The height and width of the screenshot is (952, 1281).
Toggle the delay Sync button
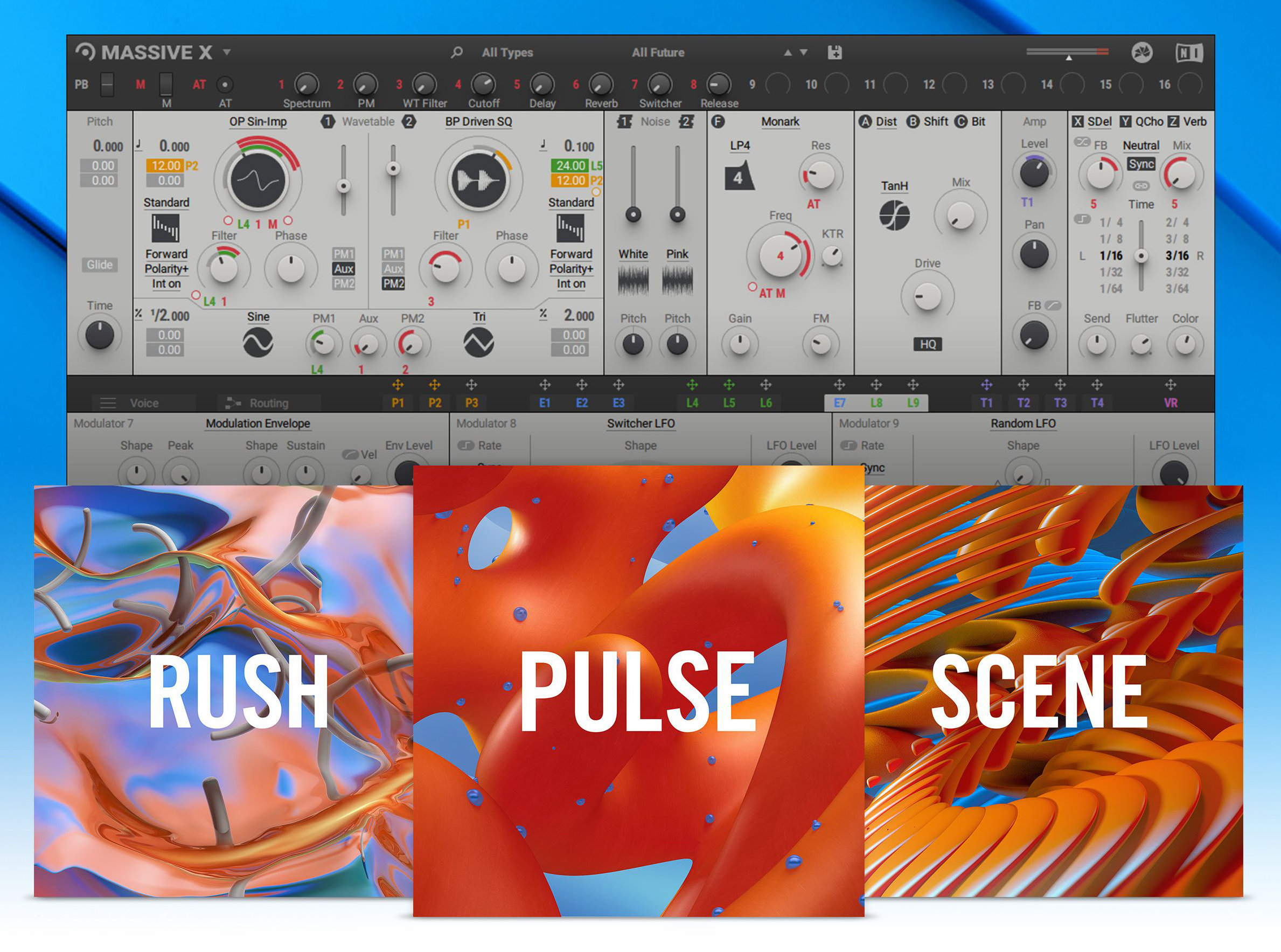coord(1140,164)
